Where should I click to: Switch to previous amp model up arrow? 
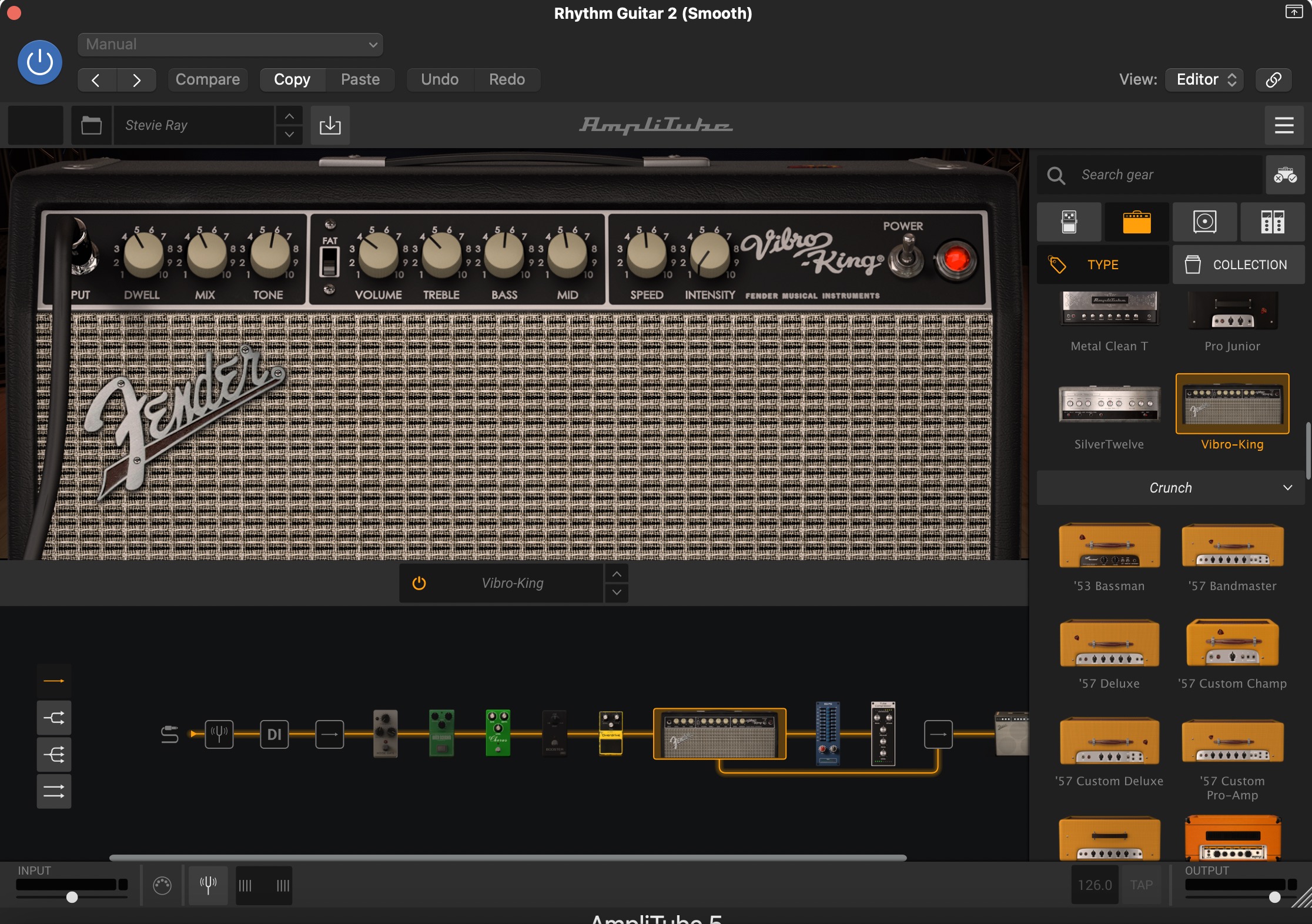pyautogui.click(x=617, y=574)
